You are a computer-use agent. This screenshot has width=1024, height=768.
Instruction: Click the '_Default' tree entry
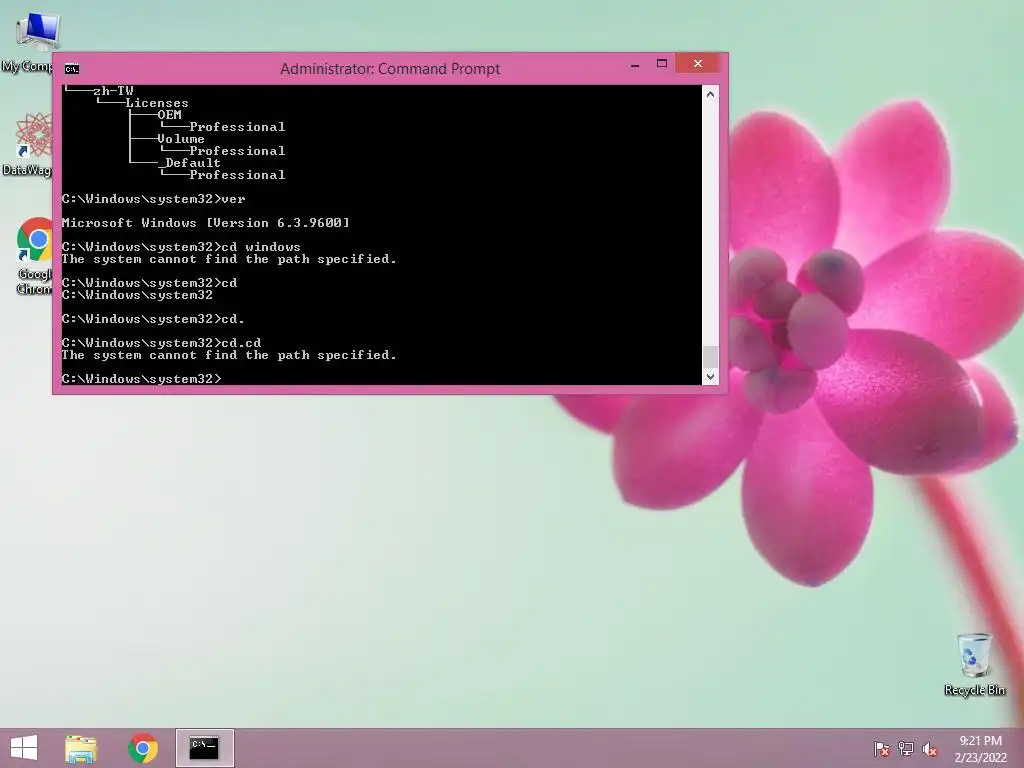point(189,163)
